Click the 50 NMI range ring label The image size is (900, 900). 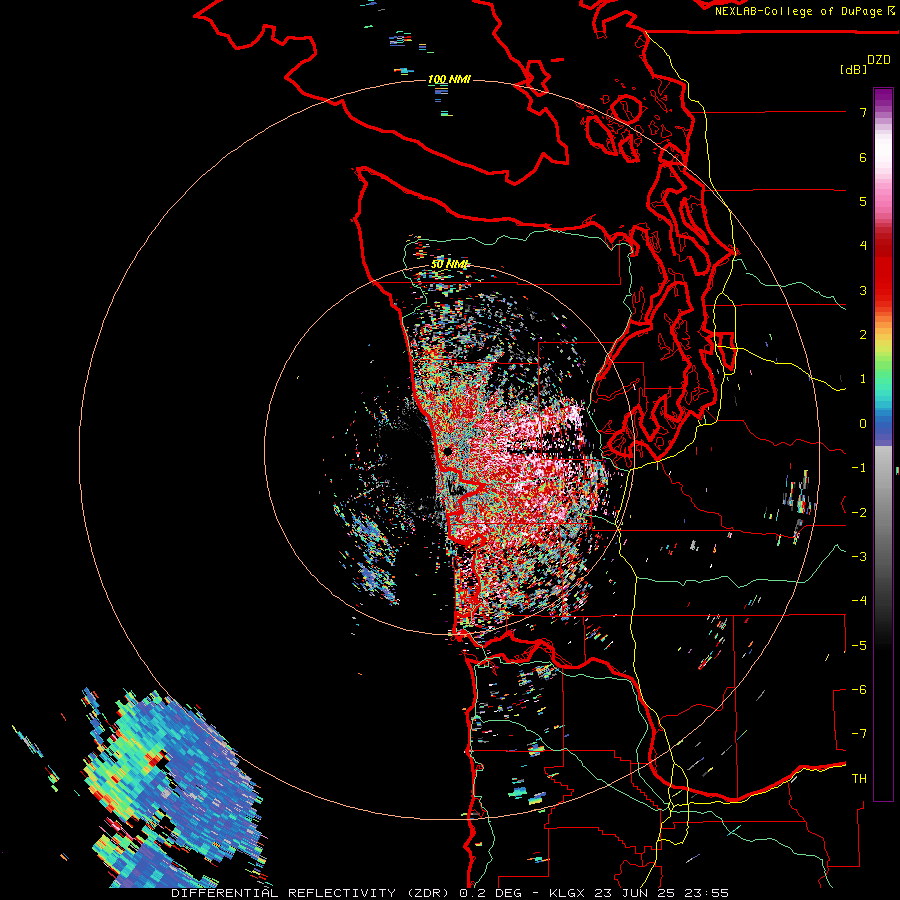(x=450, y=264)
